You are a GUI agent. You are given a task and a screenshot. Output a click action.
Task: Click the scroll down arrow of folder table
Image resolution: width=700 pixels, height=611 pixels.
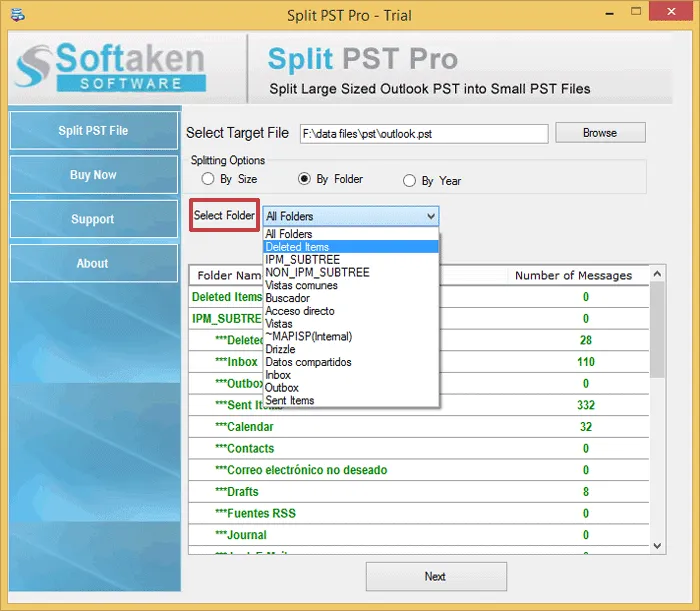(657, 545)
